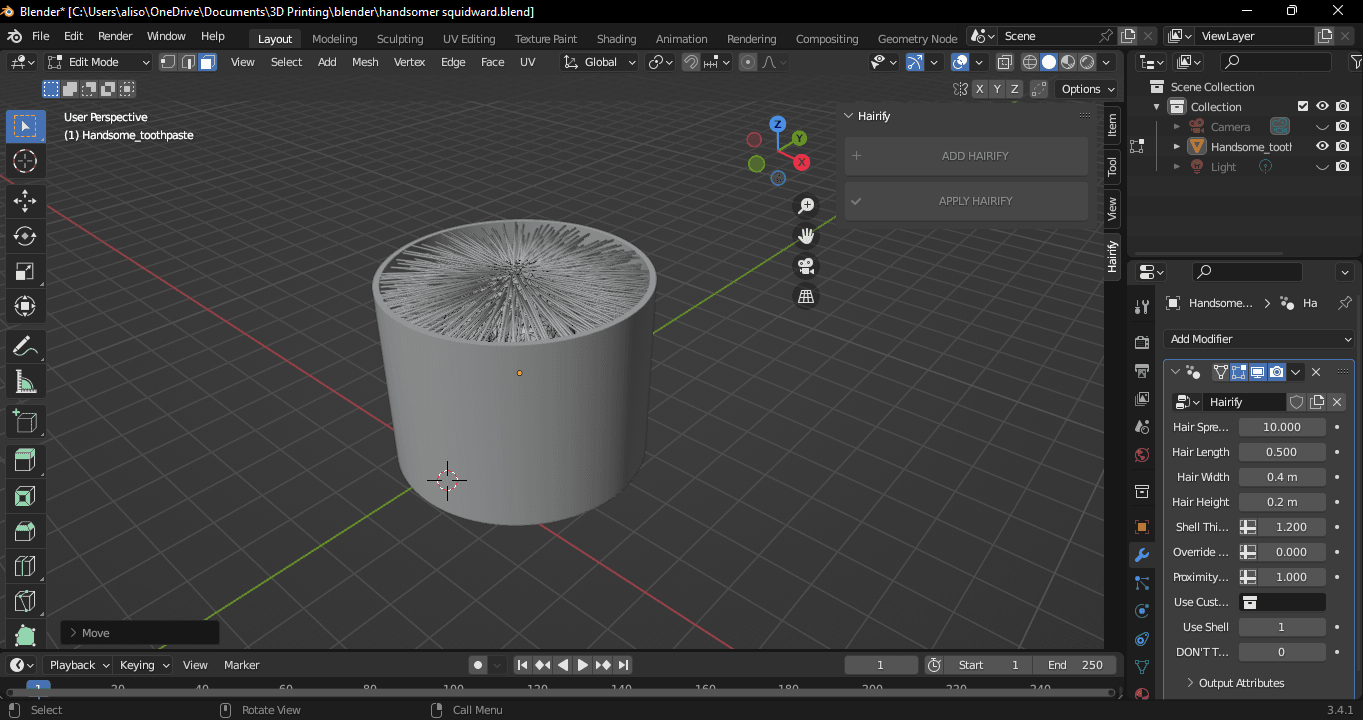Enable face select mode

tap(206, 62)
